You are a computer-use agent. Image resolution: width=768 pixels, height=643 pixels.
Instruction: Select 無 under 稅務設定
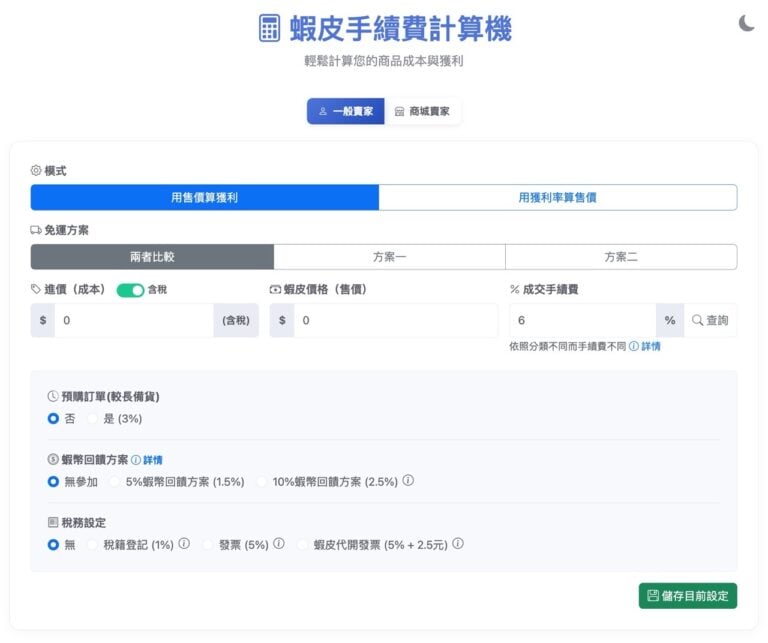tap(53, 545)
